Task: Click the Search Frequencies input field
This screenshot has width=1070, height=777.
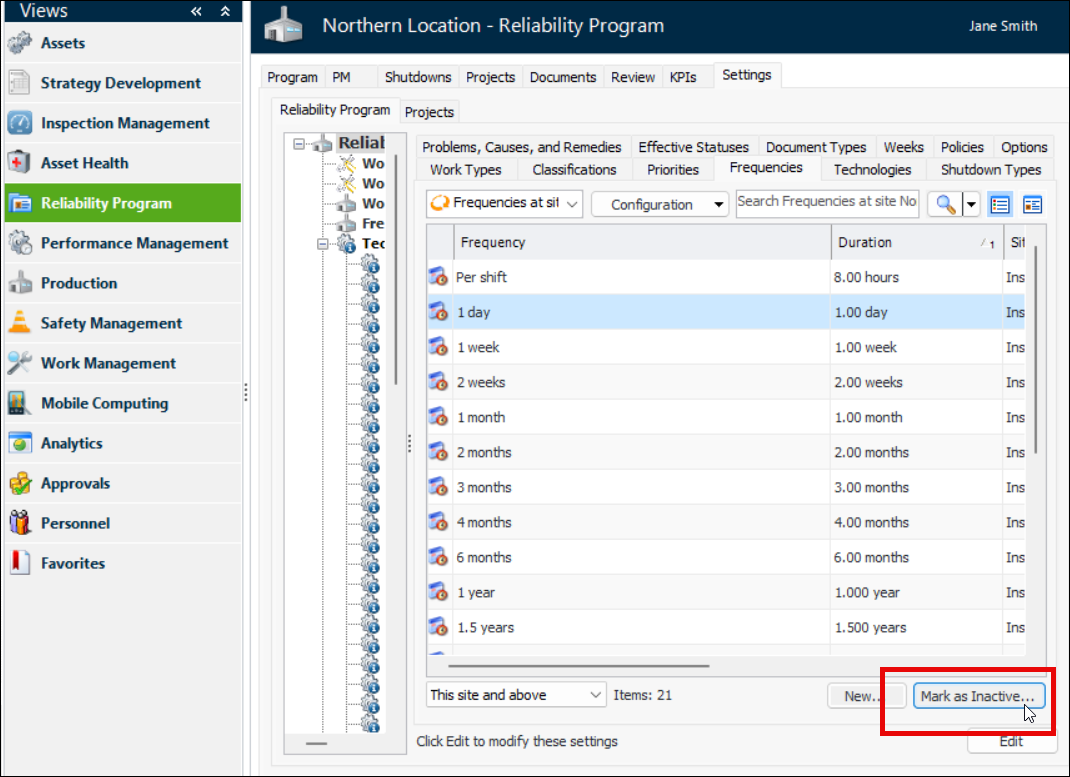Action: point(827,202)
